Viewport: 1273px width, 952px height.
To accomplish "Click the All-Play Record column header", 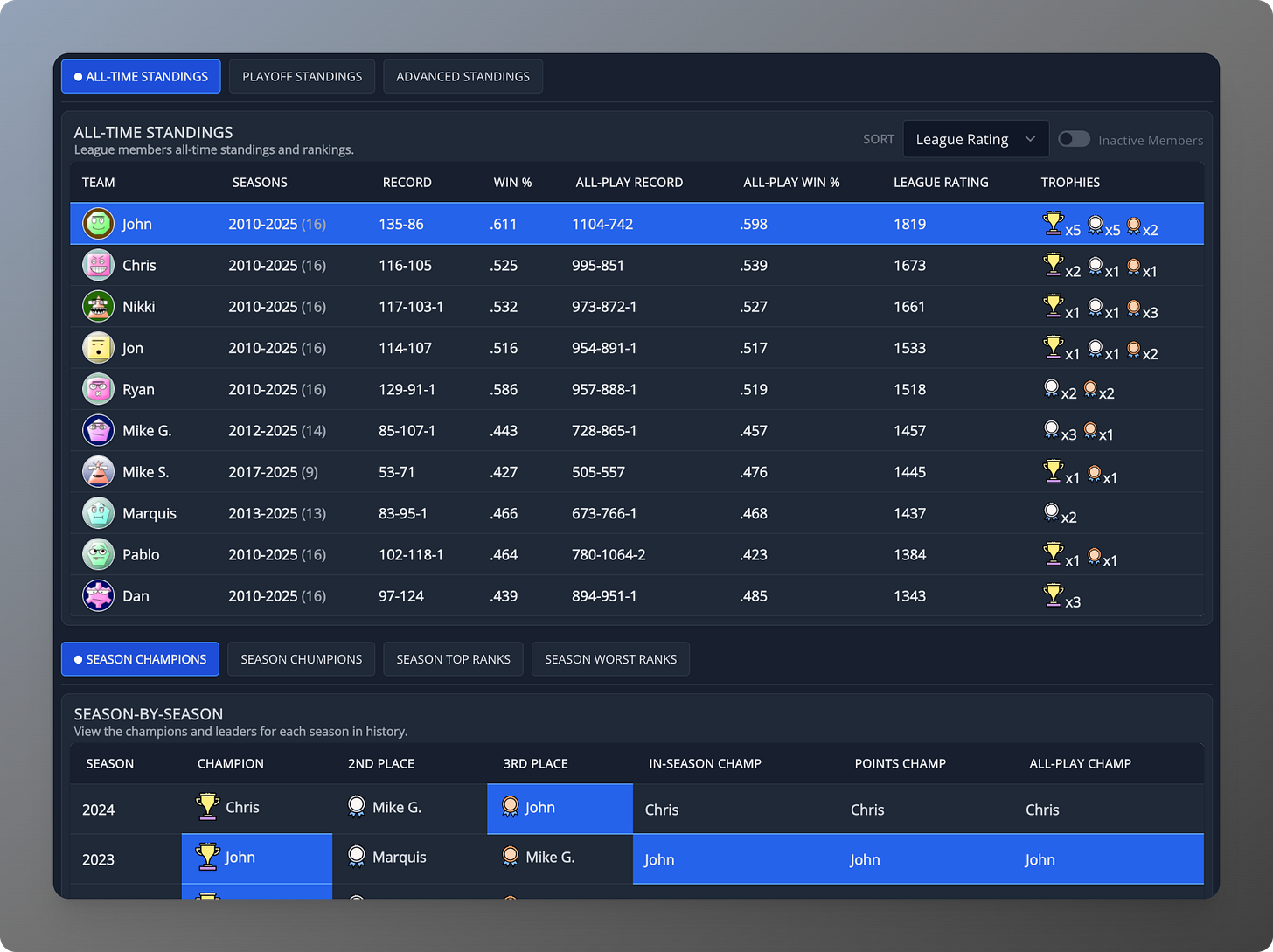I will click(x=630, y=183).
